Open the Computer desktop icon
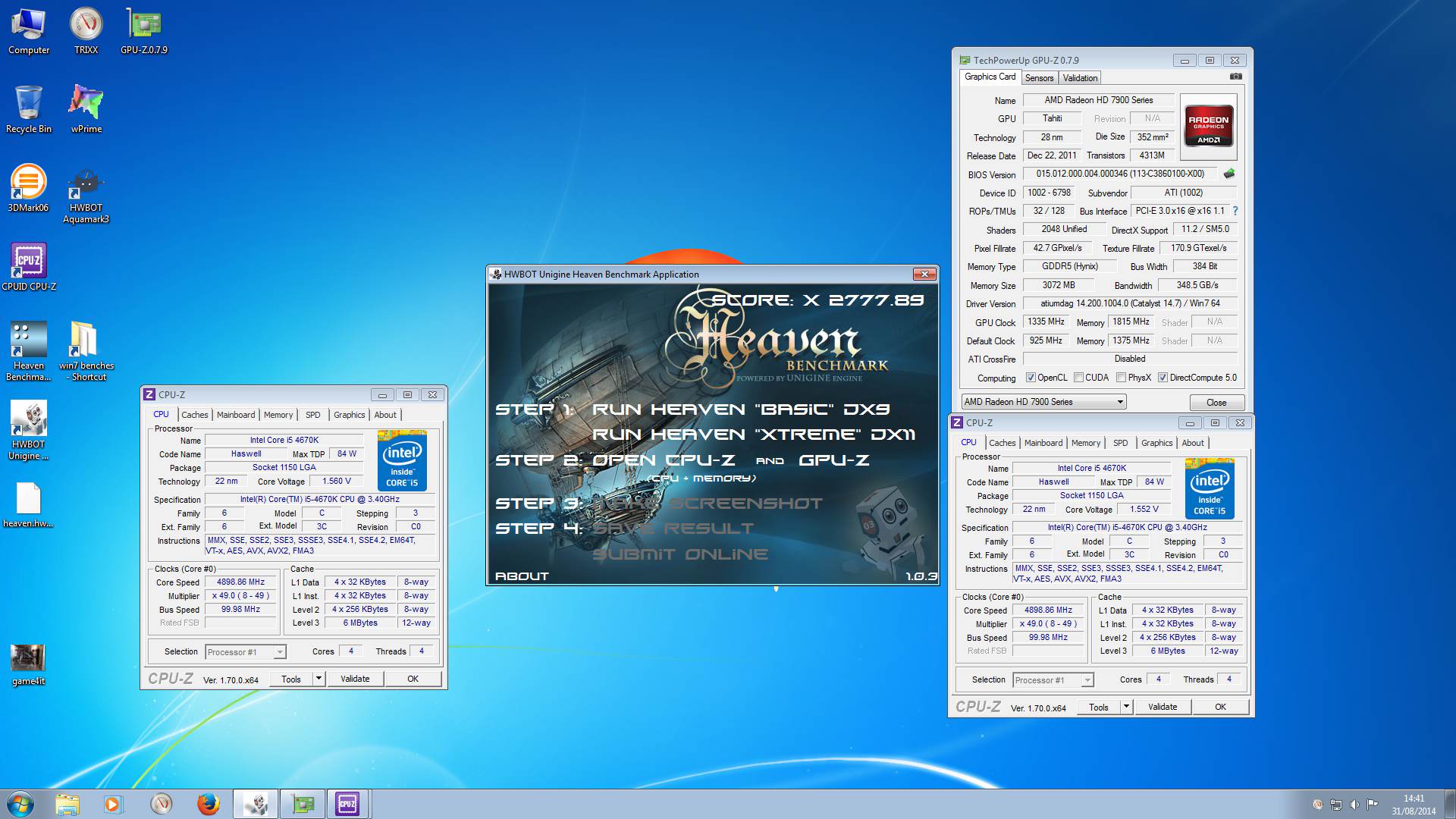The height and width of the screenshot is (819, 1456). (x=29, y=31)
